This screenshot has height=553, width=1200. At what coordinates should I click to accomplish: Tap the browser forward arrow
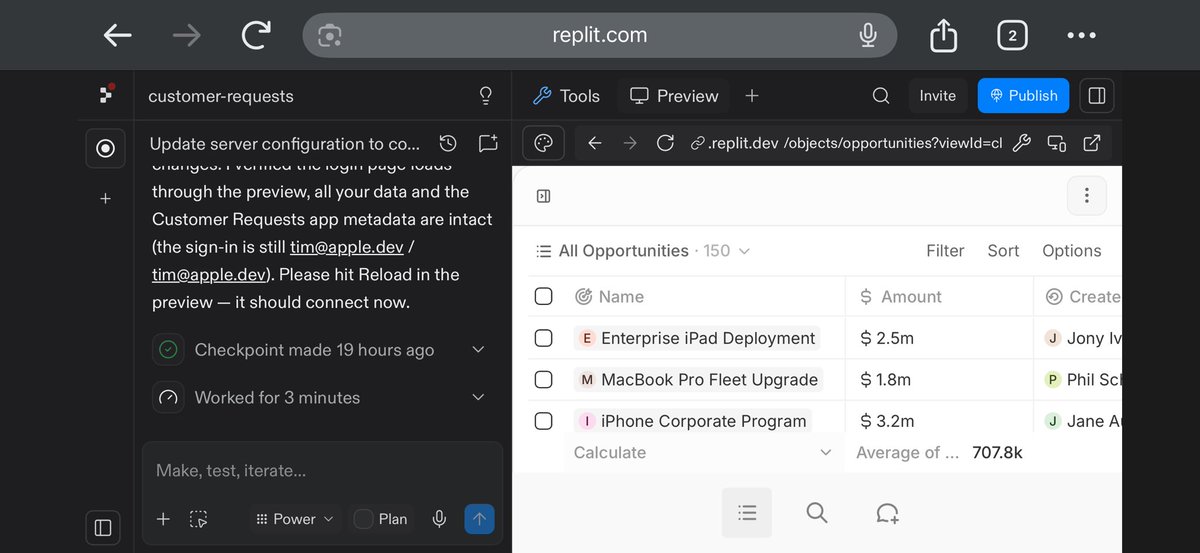[186, 35]
